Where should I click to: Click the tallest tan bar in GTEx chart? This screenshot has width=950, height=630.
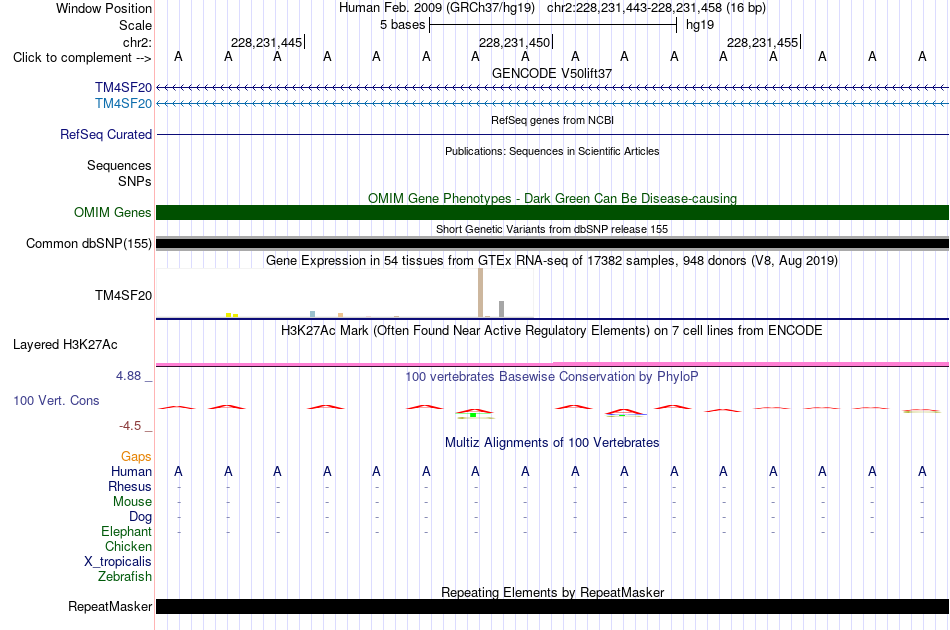pyautogui.click(x=480, y=293)
